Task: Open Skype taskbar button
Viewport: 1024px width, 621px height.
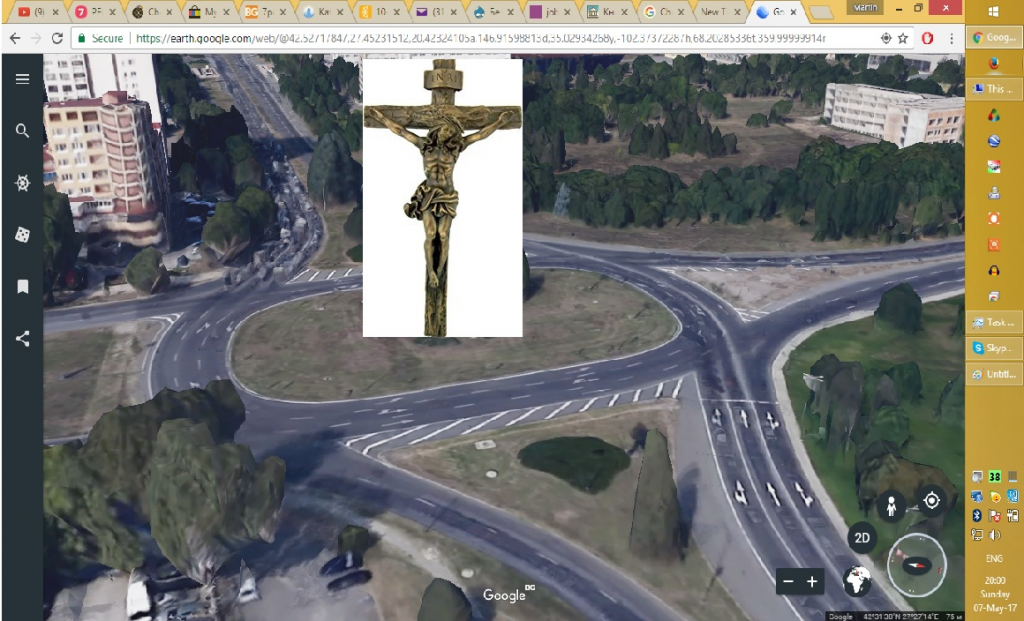Action: [994, 348]
